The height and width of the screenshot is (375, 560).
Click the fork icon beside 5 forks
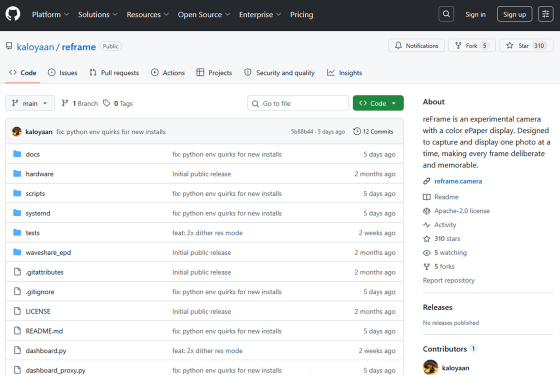pyautogui.click(x=426, y=266)
